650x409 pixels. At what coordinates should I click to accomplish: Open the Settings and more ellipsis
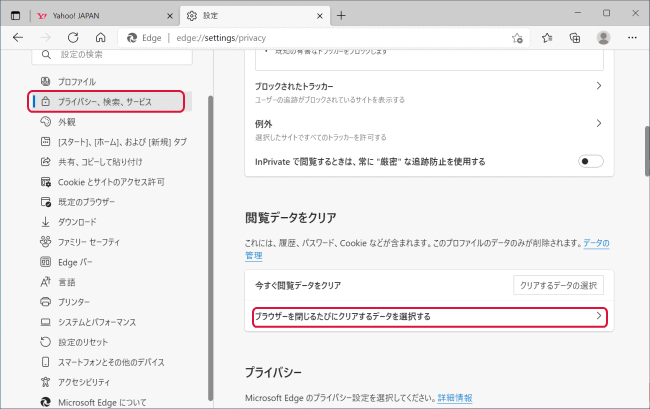point(632,38)
